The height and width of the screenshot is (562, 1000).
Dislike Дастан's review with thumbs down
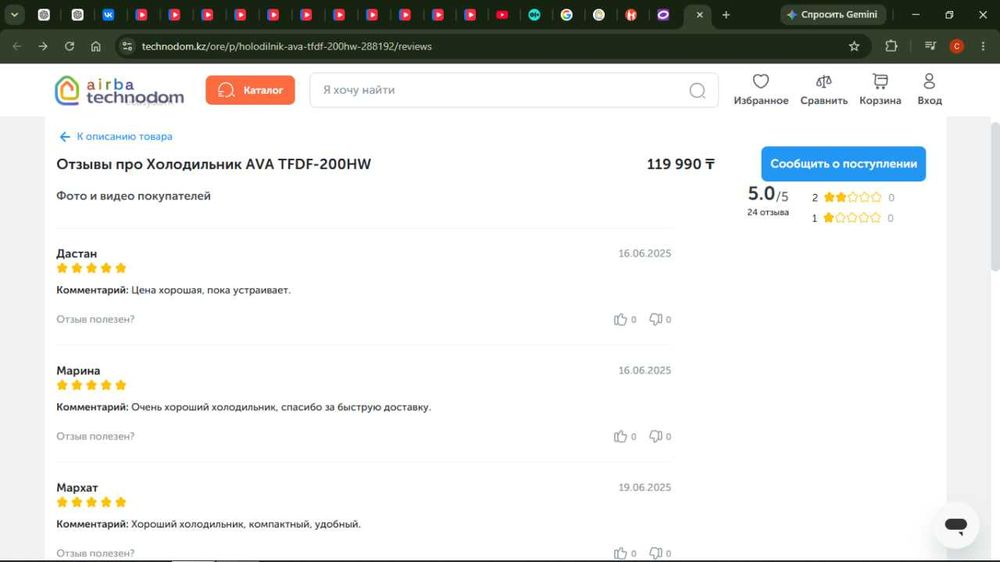655,319
